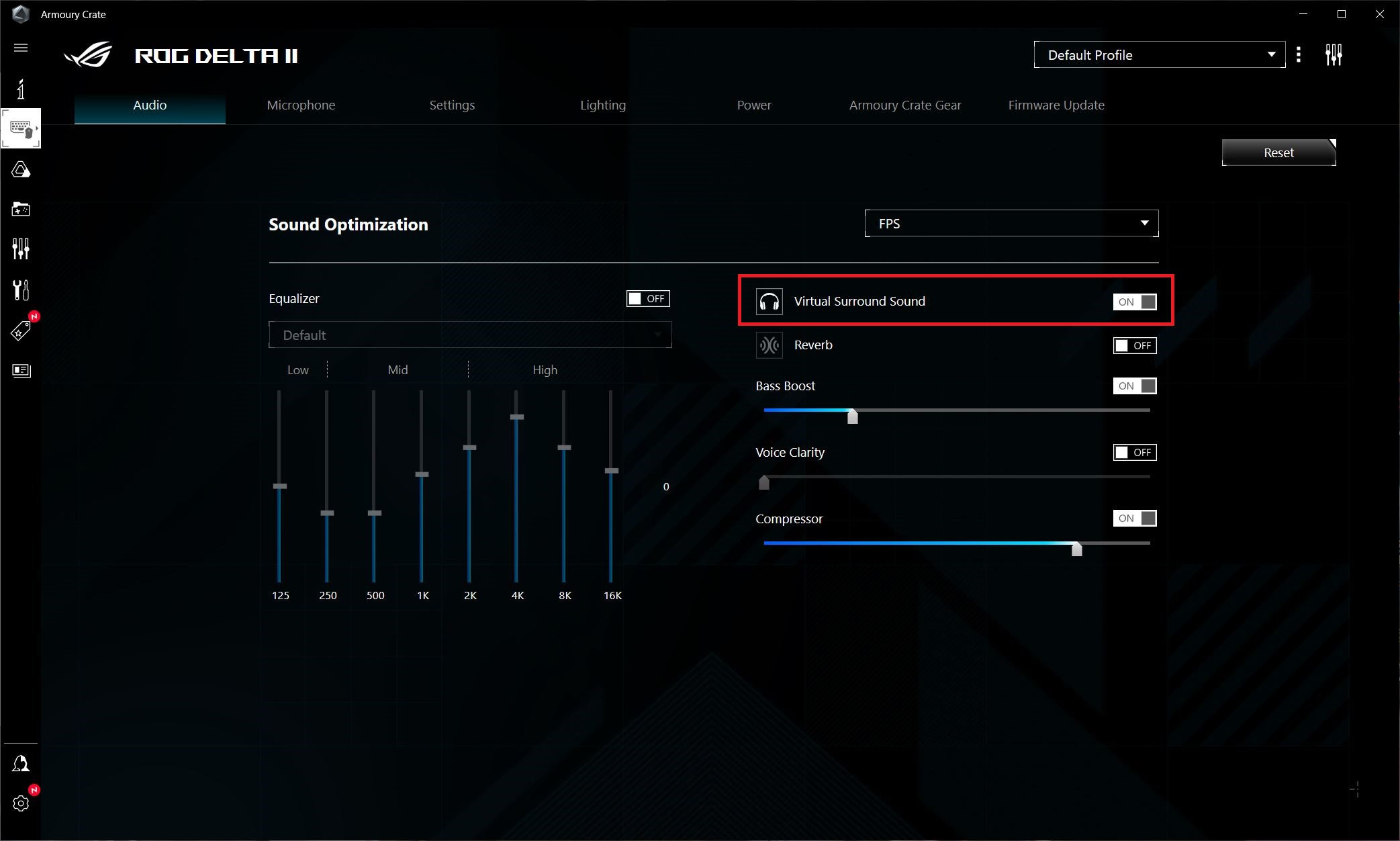Open the Featured deals tag icon
1400x841 pixels.
(x=21, y=330)
